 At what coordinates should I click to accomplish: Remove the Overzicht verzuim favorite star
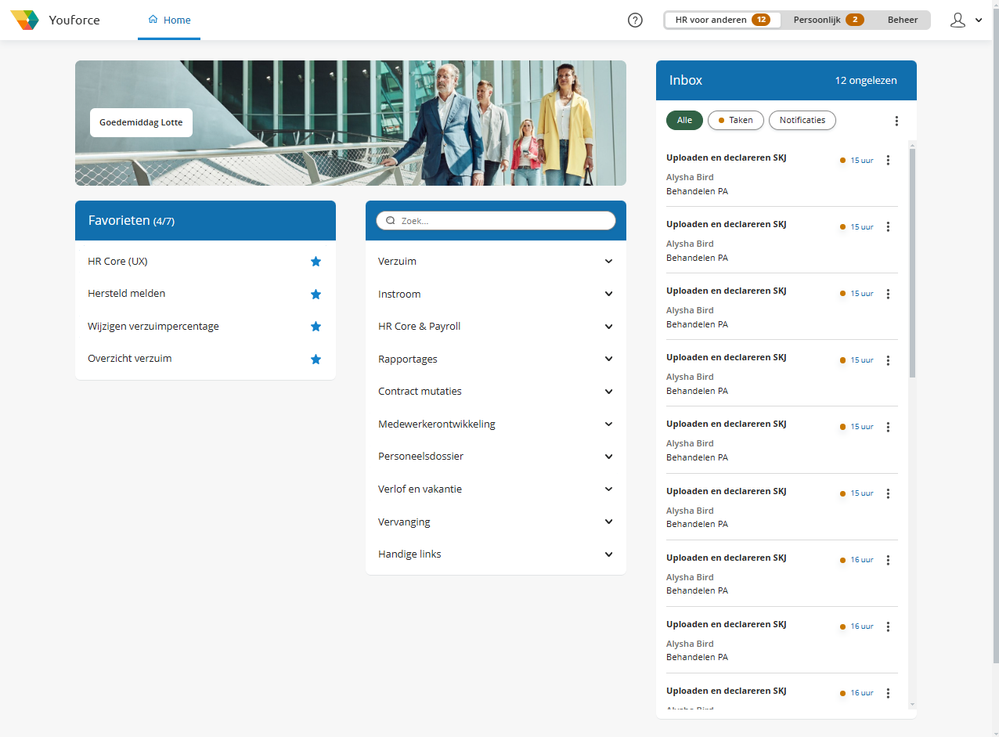tap(315, 359)
